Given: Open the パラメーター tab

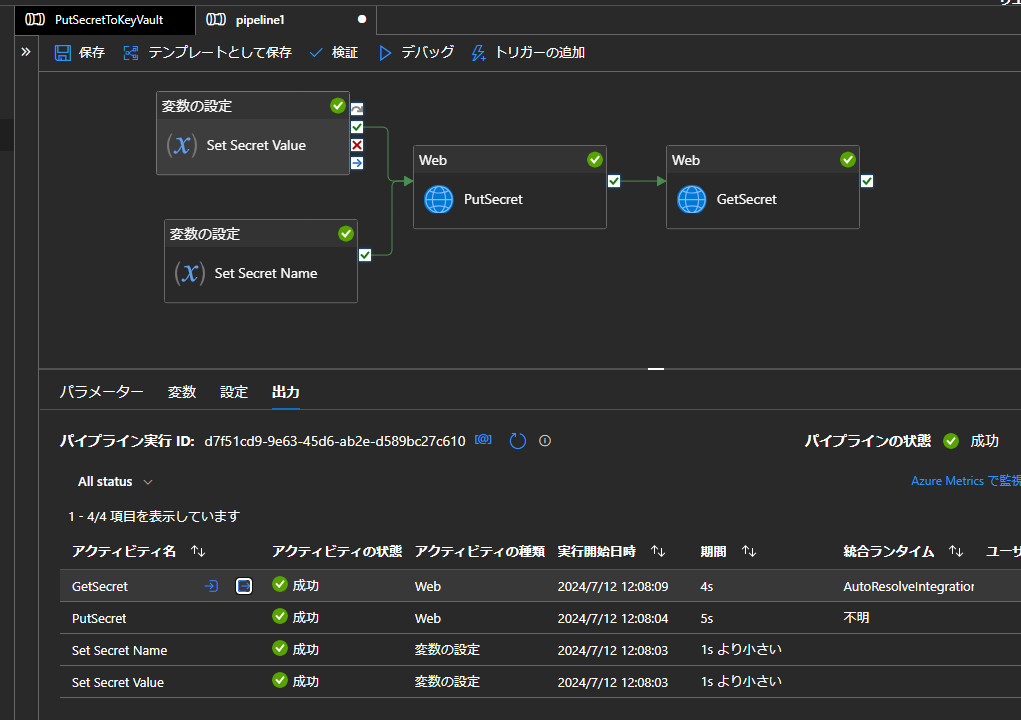Looking at the screenshot, I should pyautogui.click(x=102, y=392).
